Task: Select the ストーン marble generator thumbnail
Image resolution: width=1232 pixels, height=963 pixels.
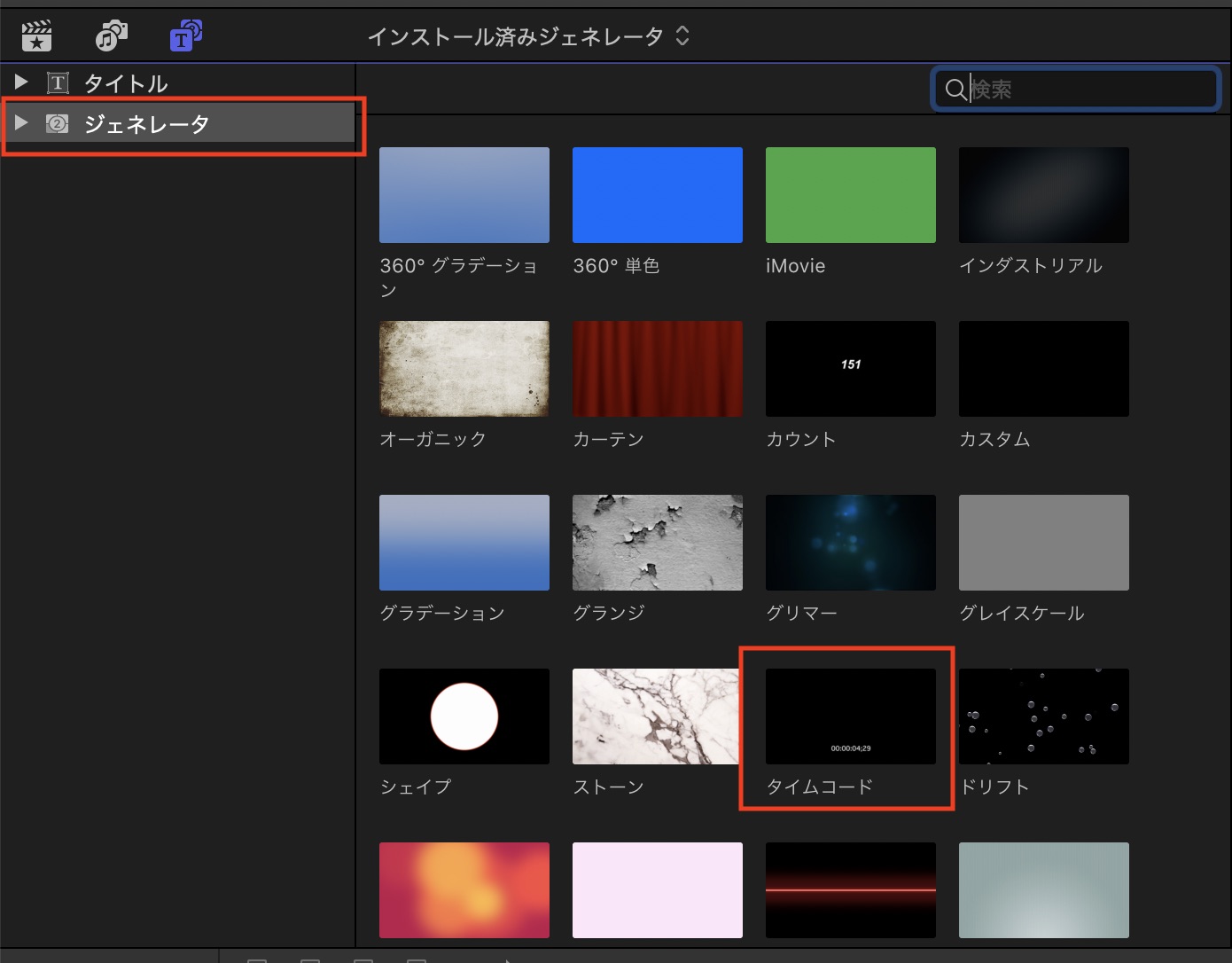Action: pyautogui.click(x=655, y=716)
